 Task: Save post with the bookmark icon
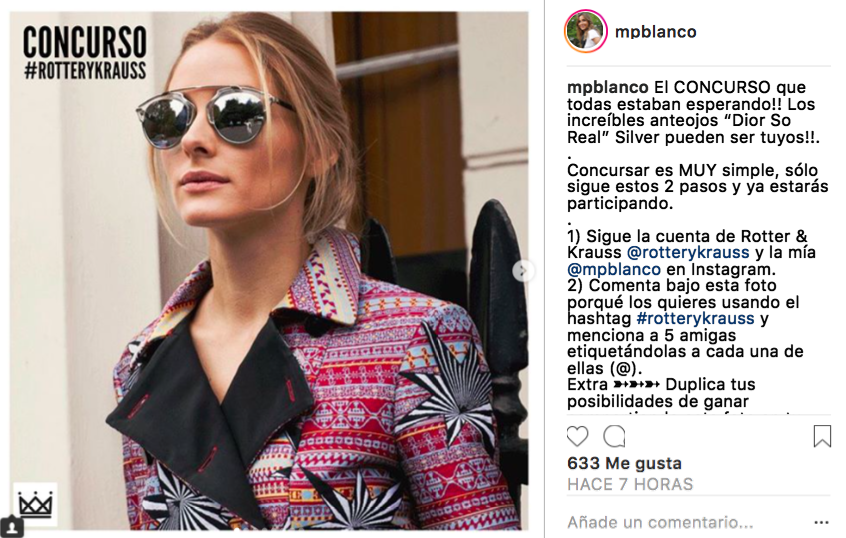coord(822,436)
